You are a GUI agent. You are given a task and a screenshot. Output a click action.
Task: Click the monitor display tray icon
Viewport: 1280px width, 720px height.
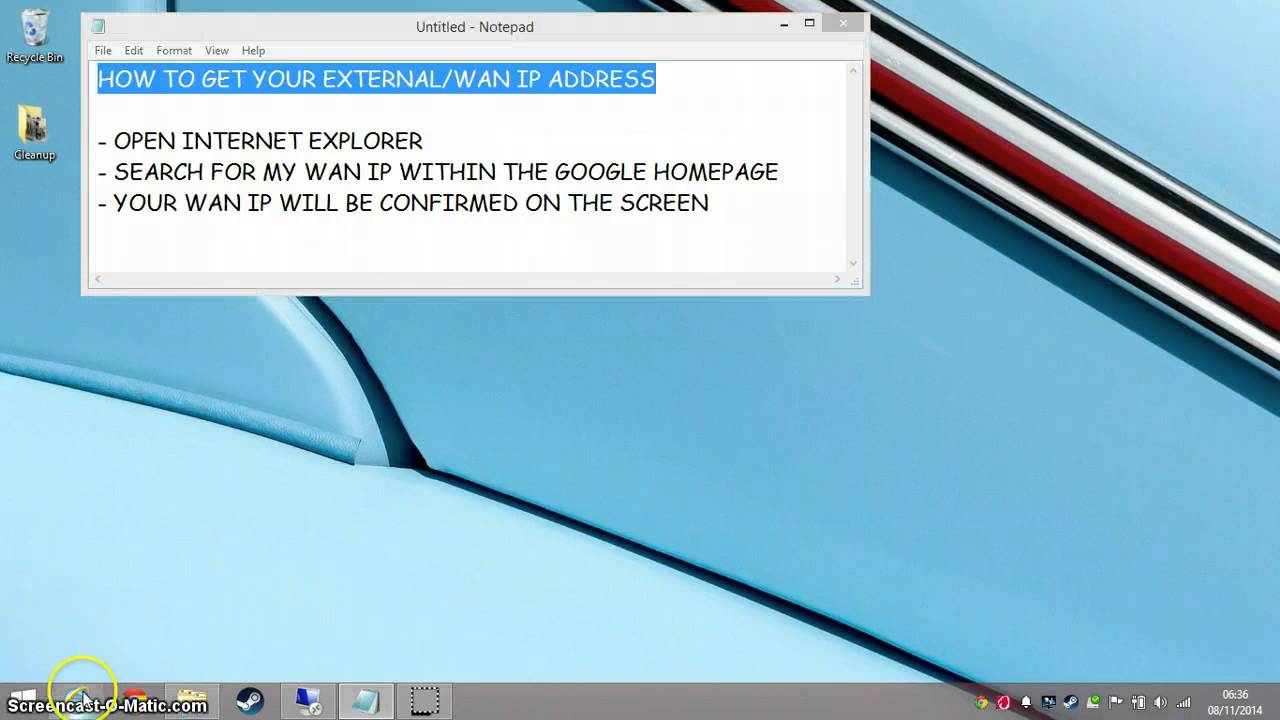pos(1049,702)
